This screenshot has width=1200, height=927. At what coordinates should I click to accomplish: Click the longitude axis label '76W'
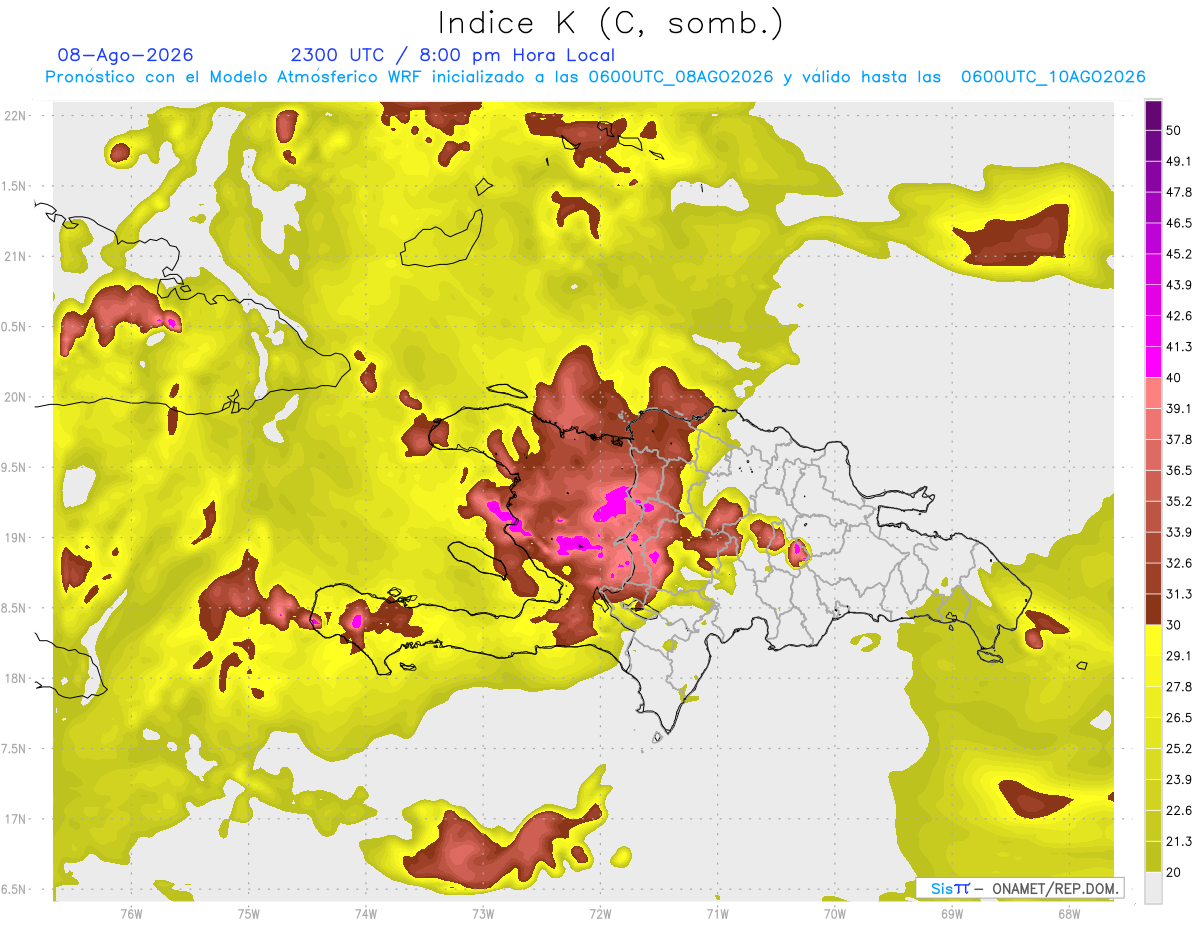130,913
